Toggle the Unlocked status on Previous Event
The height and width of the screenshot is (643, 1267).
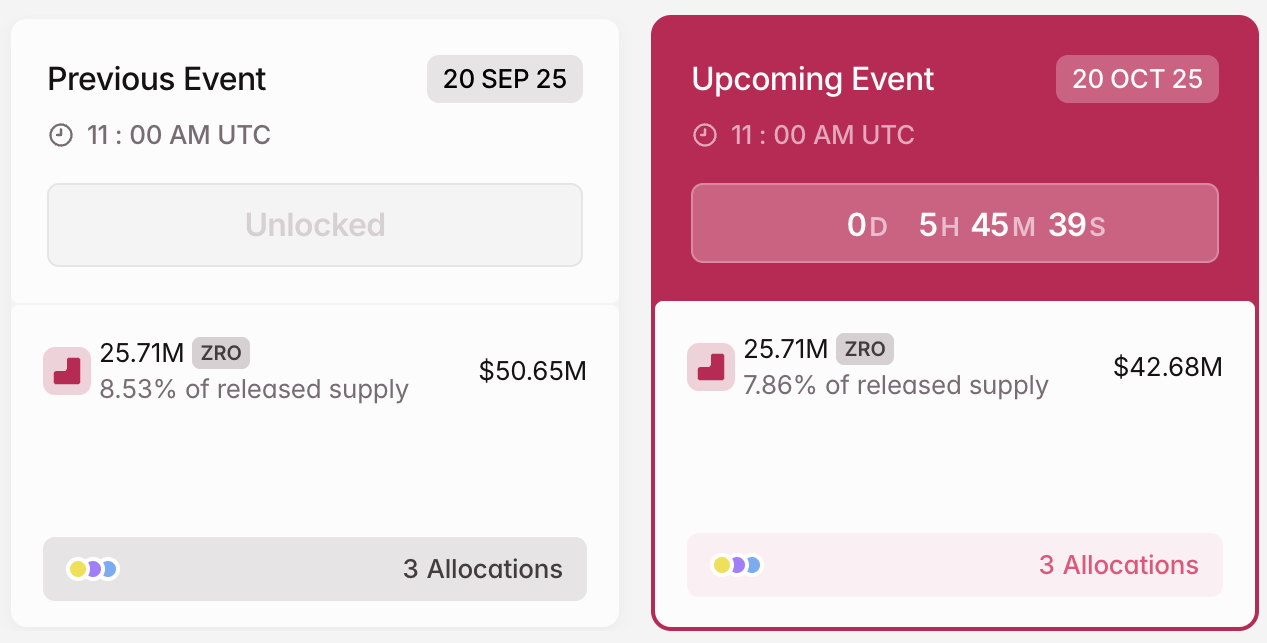coord(314,224)
